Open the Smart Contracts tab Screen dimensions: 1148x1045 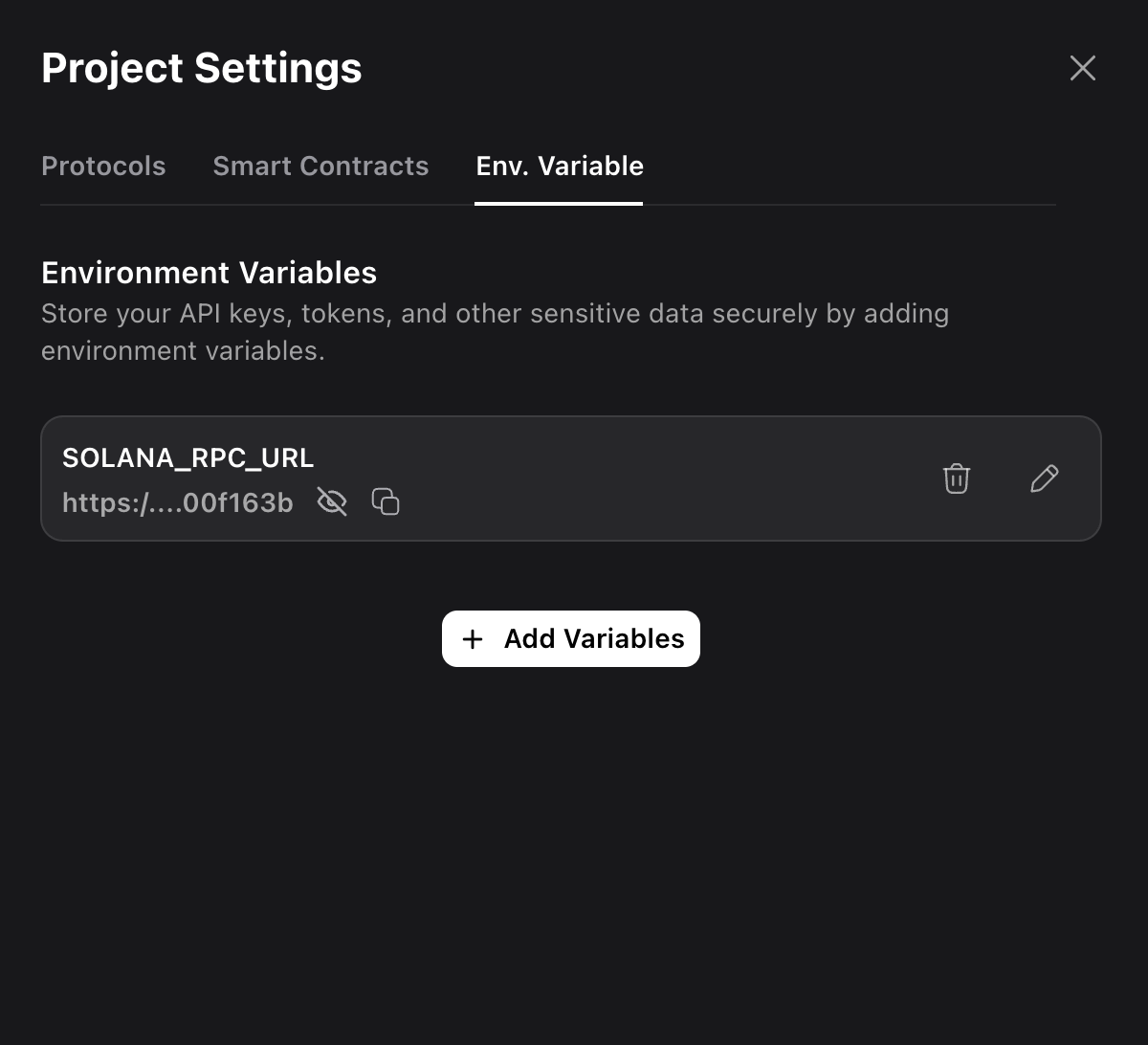(x=320, y=166)
